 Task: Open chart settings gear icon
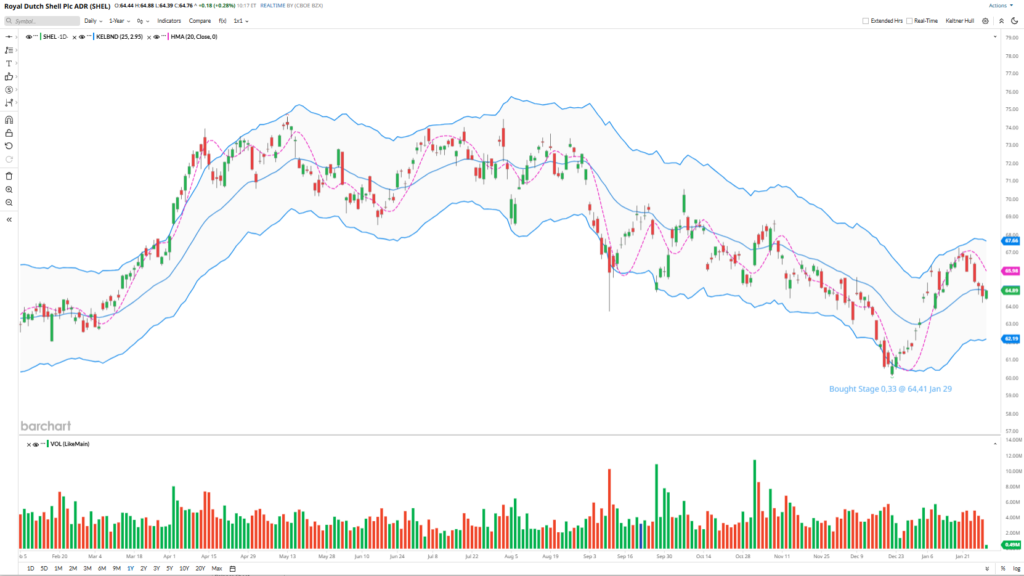985,20
